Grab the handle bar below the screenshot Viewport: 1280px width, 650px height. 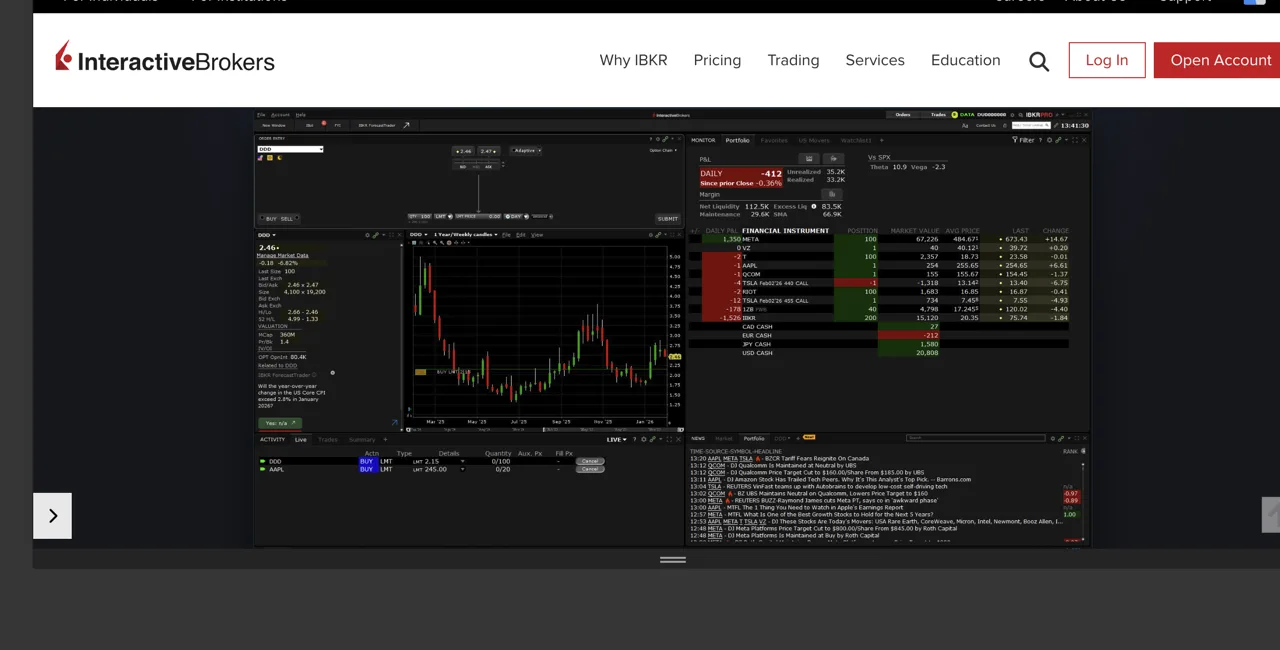(673, 559)
